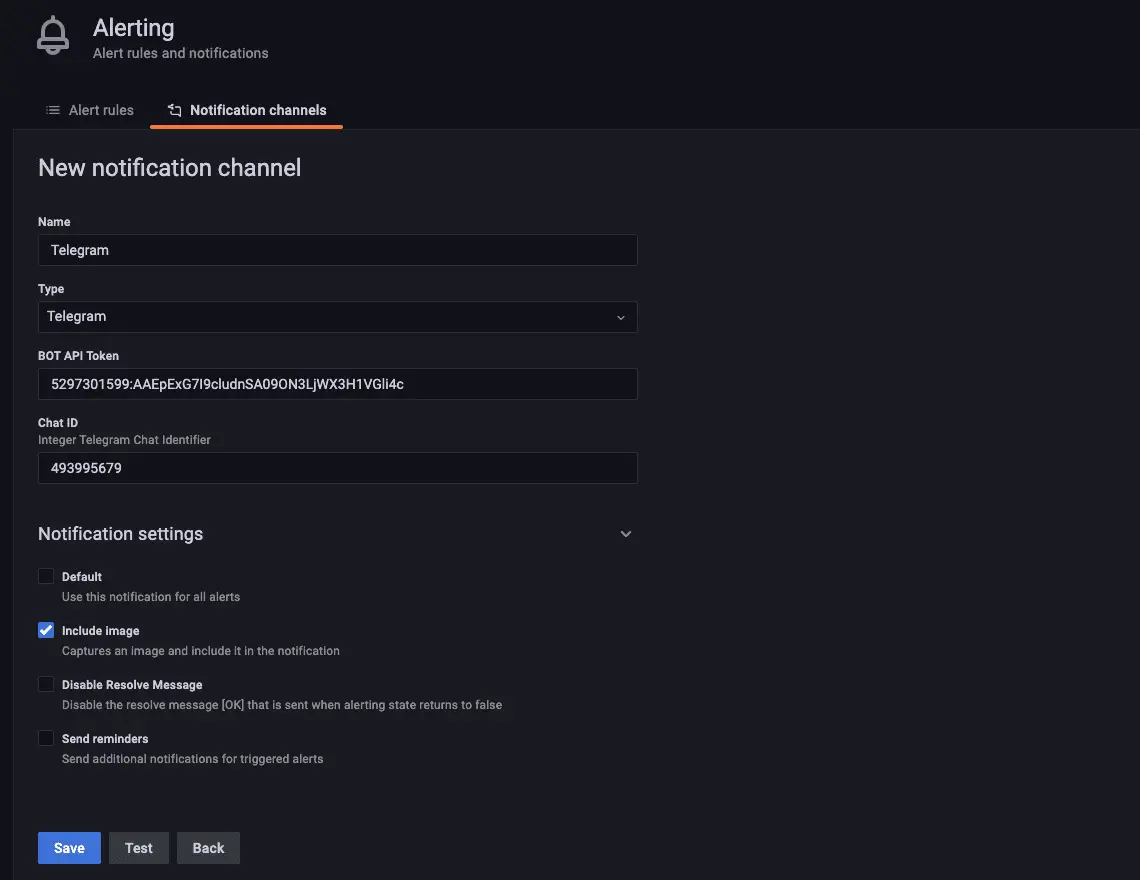Focus the Name input field
1140x880 pixels.
(x=337, y=250)
